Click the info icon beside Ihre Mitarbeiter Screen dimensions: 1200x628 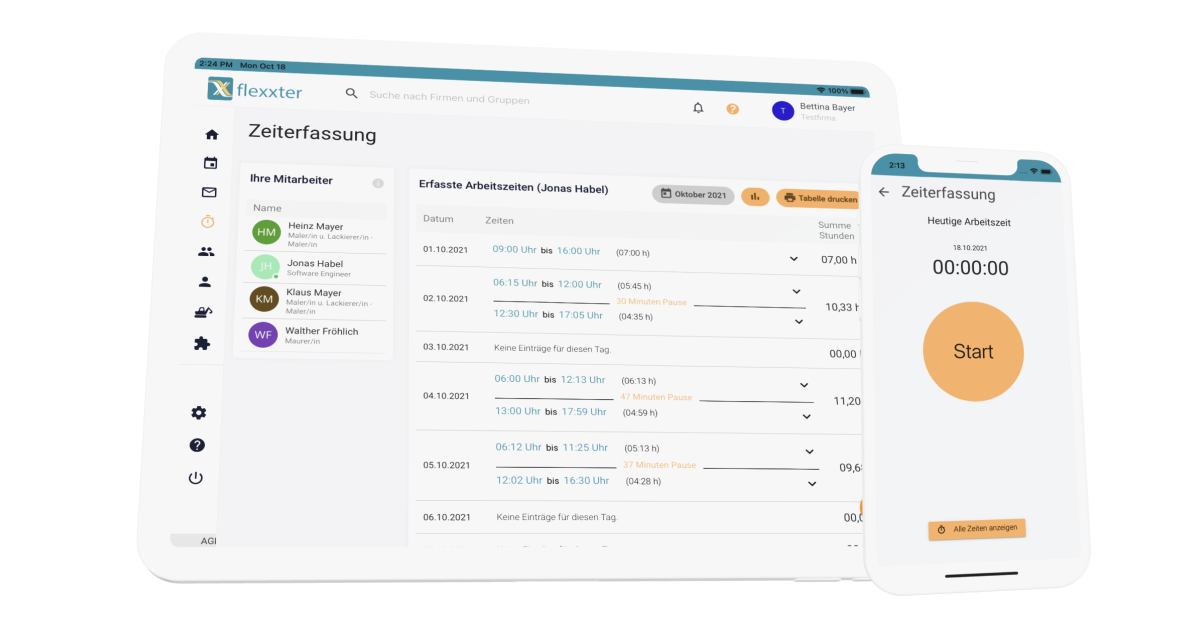[x=378, y=183]
